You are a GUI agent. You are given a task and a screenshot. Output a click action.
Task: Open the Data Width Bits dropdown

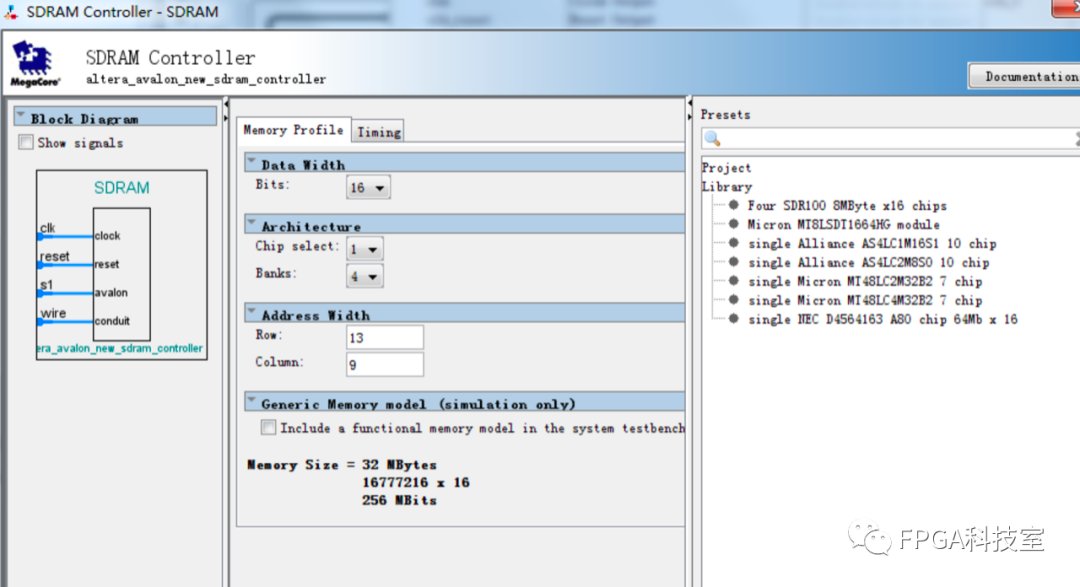click(x=368, y=187)
